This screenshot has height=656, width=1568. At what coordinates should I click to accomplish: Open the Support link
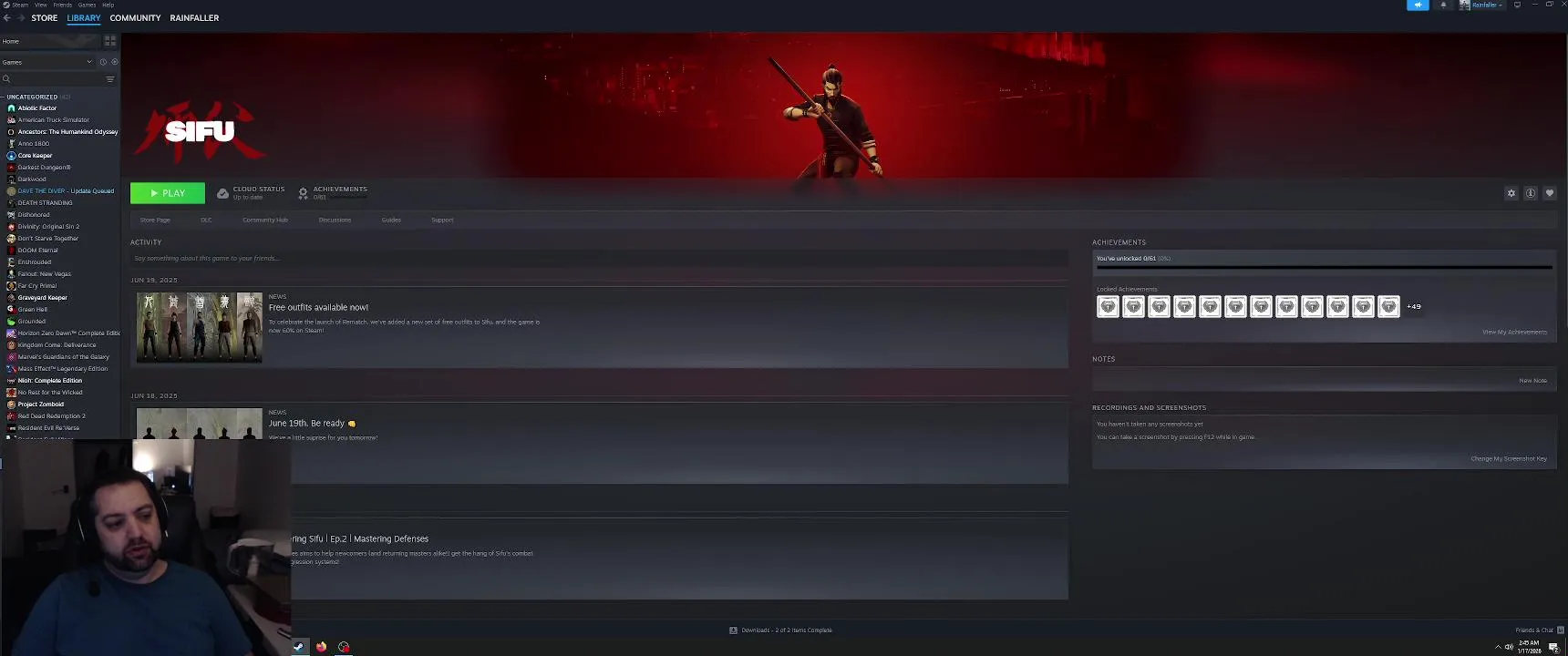[442, 220]
